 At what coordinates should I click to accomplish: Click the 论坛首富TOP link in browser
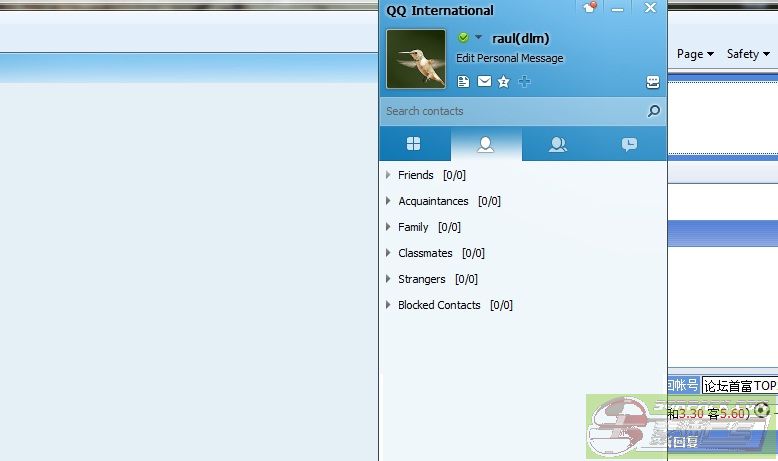(x=740, y=386)
